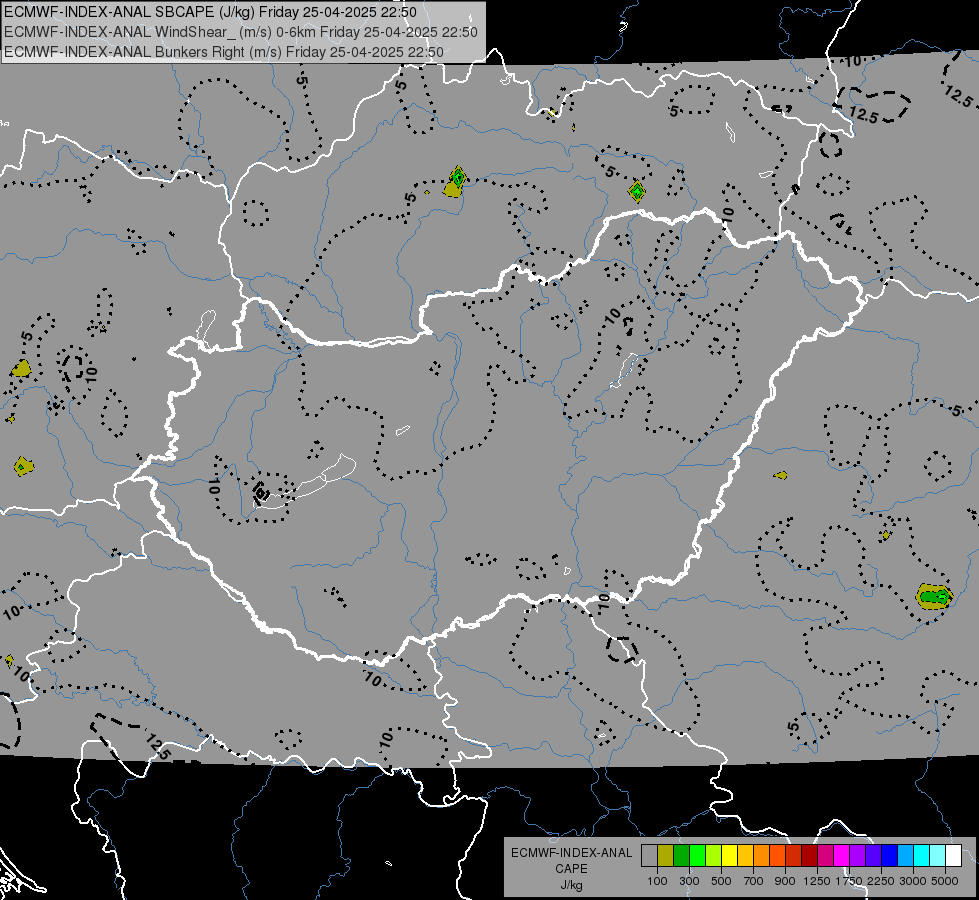This screenshot has height=900, width=979.
Task: Click the 300 legend value
Action: tap(689, 881)
